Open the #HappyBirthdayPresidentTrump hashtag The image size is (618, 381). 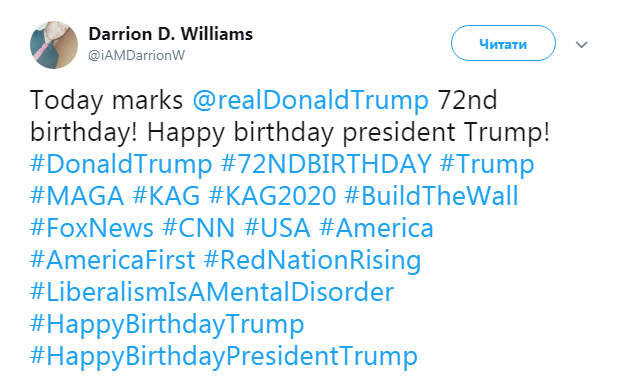point(223,357)
